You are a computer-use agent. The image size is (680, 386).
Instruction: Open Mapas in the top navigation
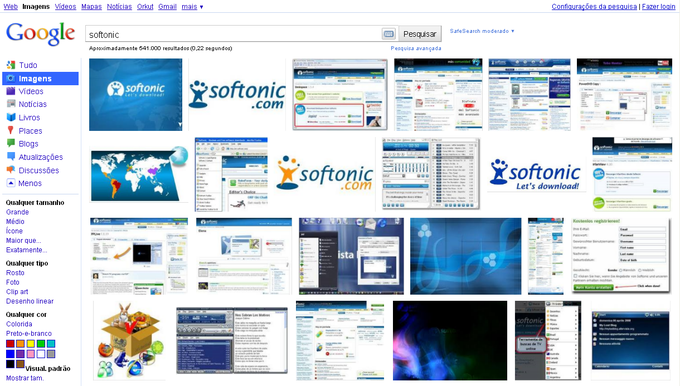[x=92, y=7]
